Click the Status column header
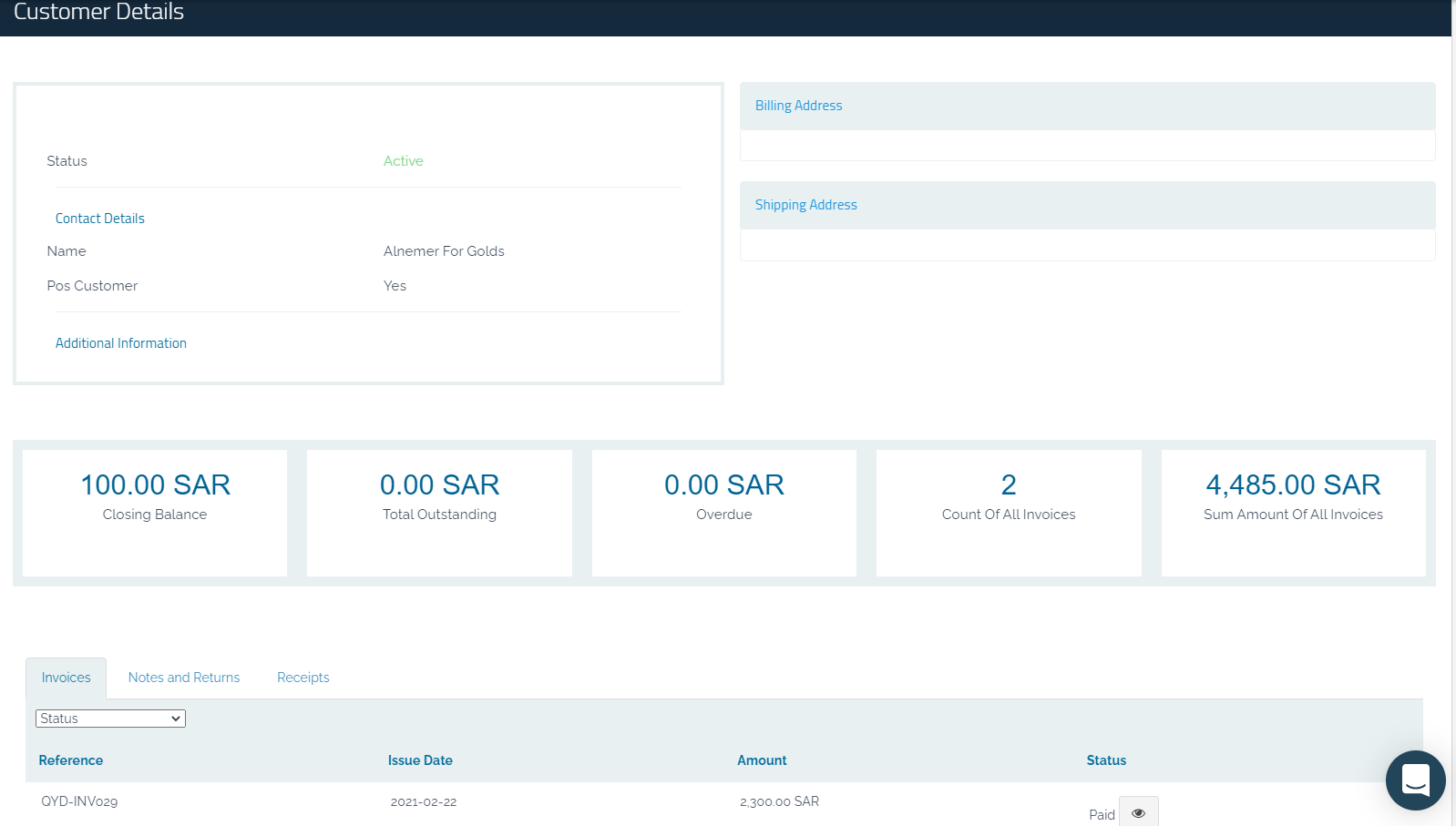This screenshot has height=826, width=1456. (x=1106, y=760)
